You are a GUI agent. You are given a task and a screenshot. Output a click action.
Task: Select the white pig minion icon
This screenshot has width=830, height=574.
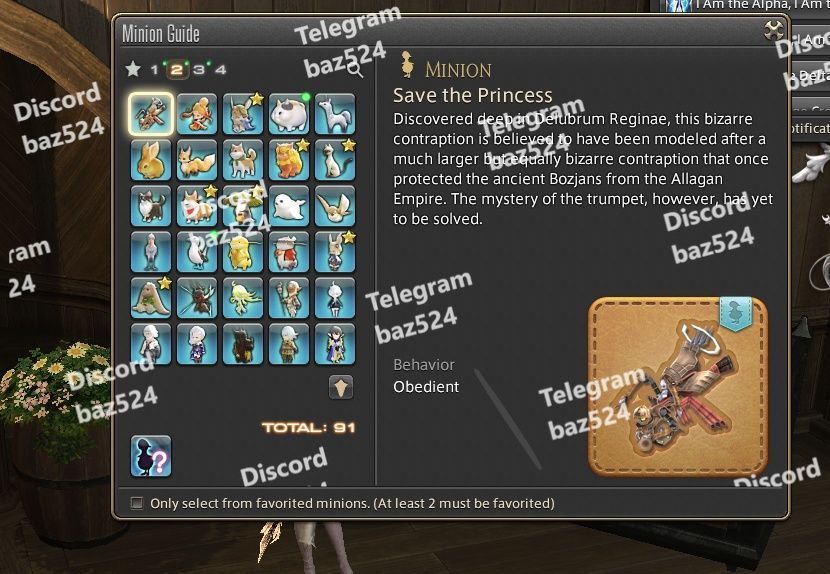pyautogui.click(x=288, y=114)
